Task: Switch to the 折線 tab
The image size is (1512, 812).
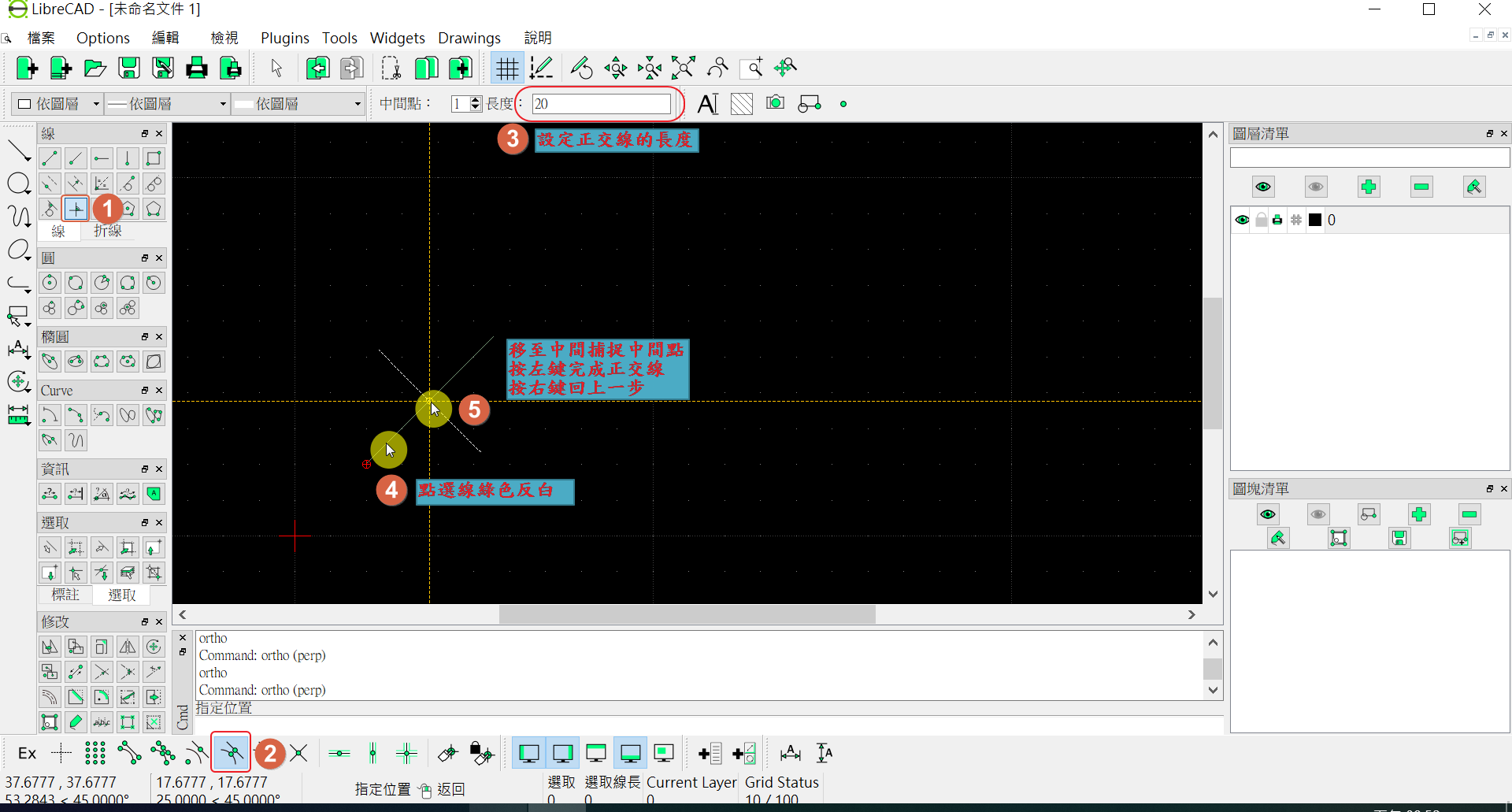Action: tap(108, 231)
